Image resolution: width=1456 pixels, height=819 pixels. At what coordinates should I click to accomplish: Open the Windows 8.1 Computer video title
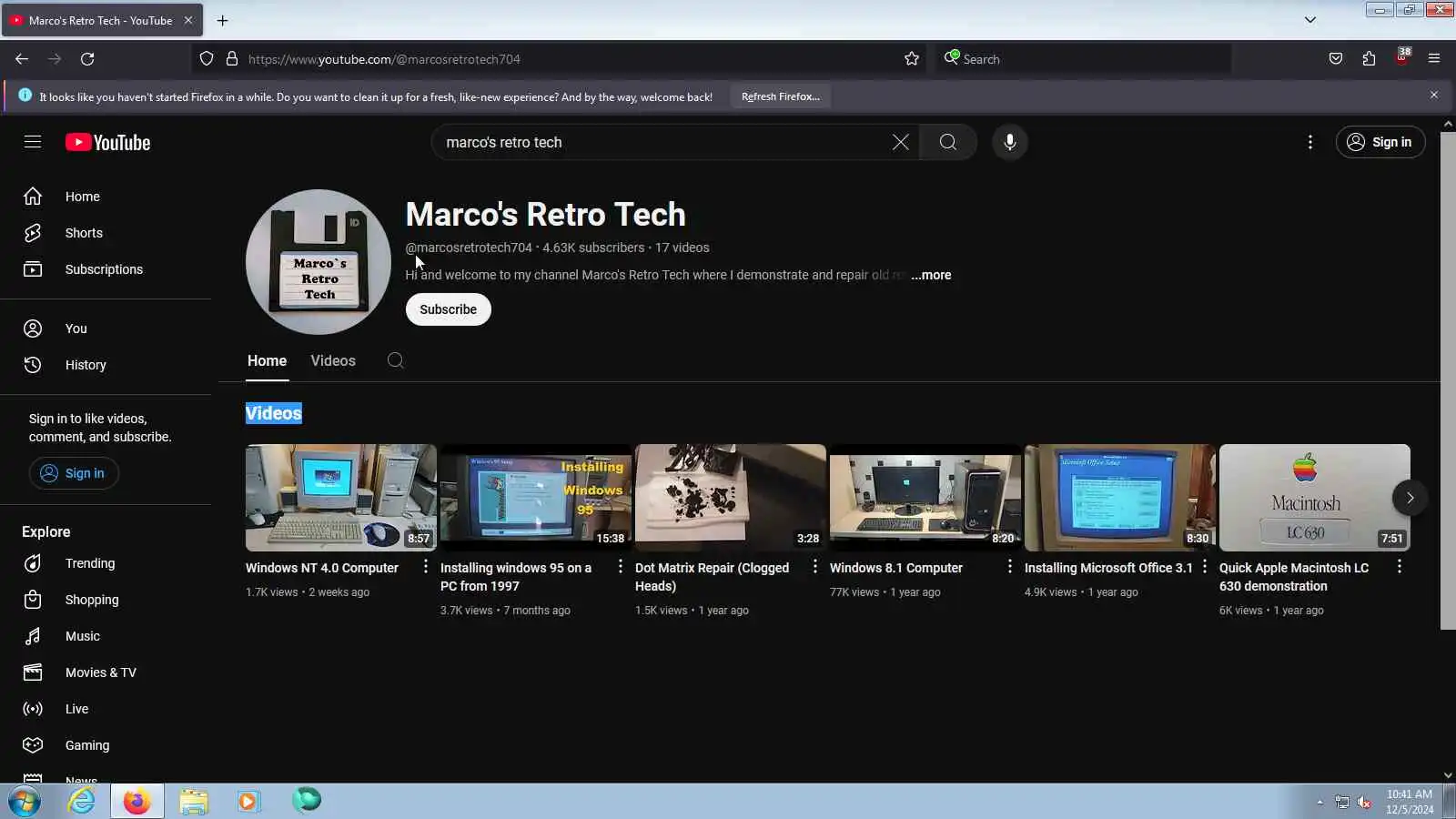click(x=895, y=568)
